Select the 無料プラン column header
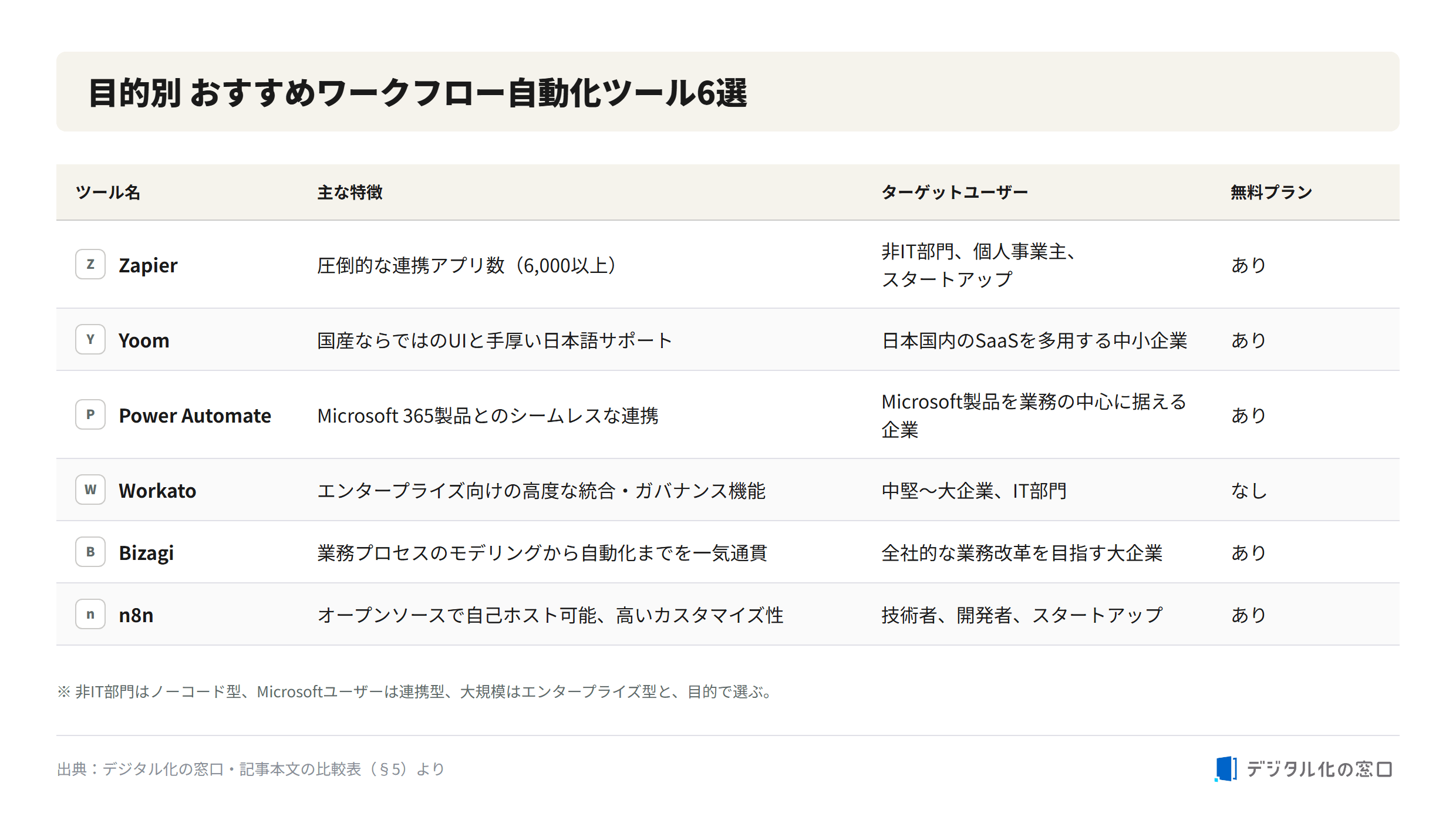The image size is (1456, 837). [1272, 192]
